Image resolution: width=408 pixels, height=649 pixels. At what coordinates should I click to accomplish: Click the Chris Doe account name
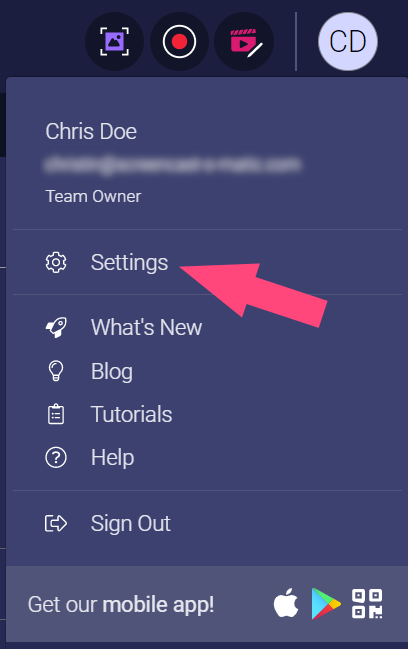click(x=91, y=132)
